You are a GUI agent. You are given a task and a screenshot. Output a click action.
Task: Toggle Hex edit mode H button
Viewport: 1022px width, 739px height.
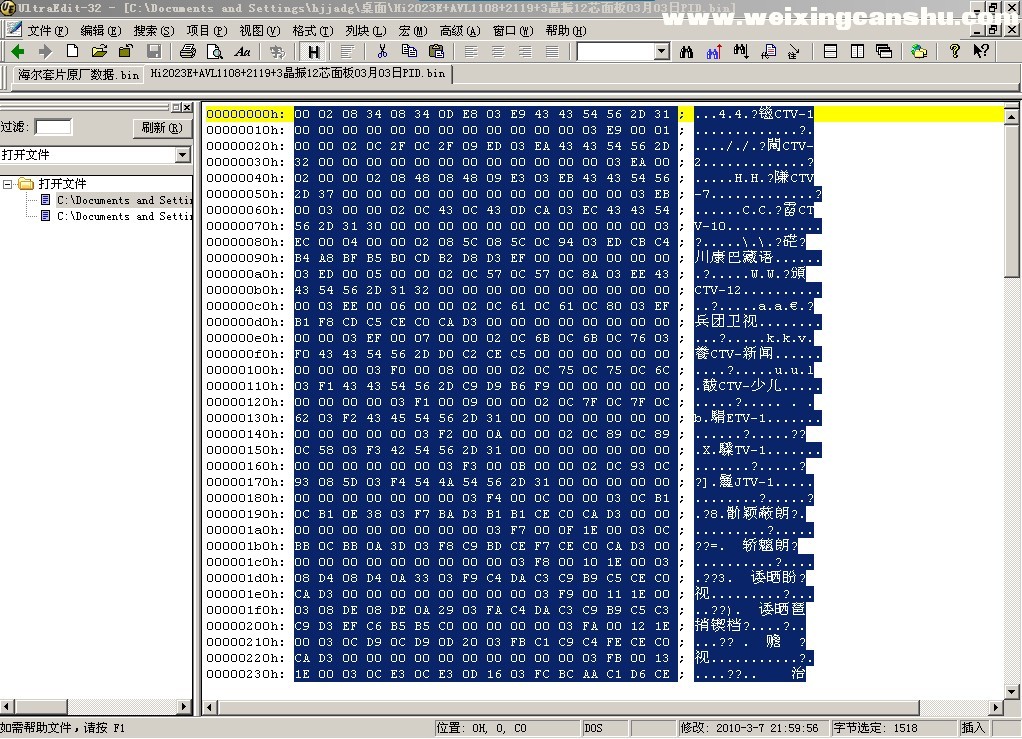pyautogui.click(x=314, y=51)
